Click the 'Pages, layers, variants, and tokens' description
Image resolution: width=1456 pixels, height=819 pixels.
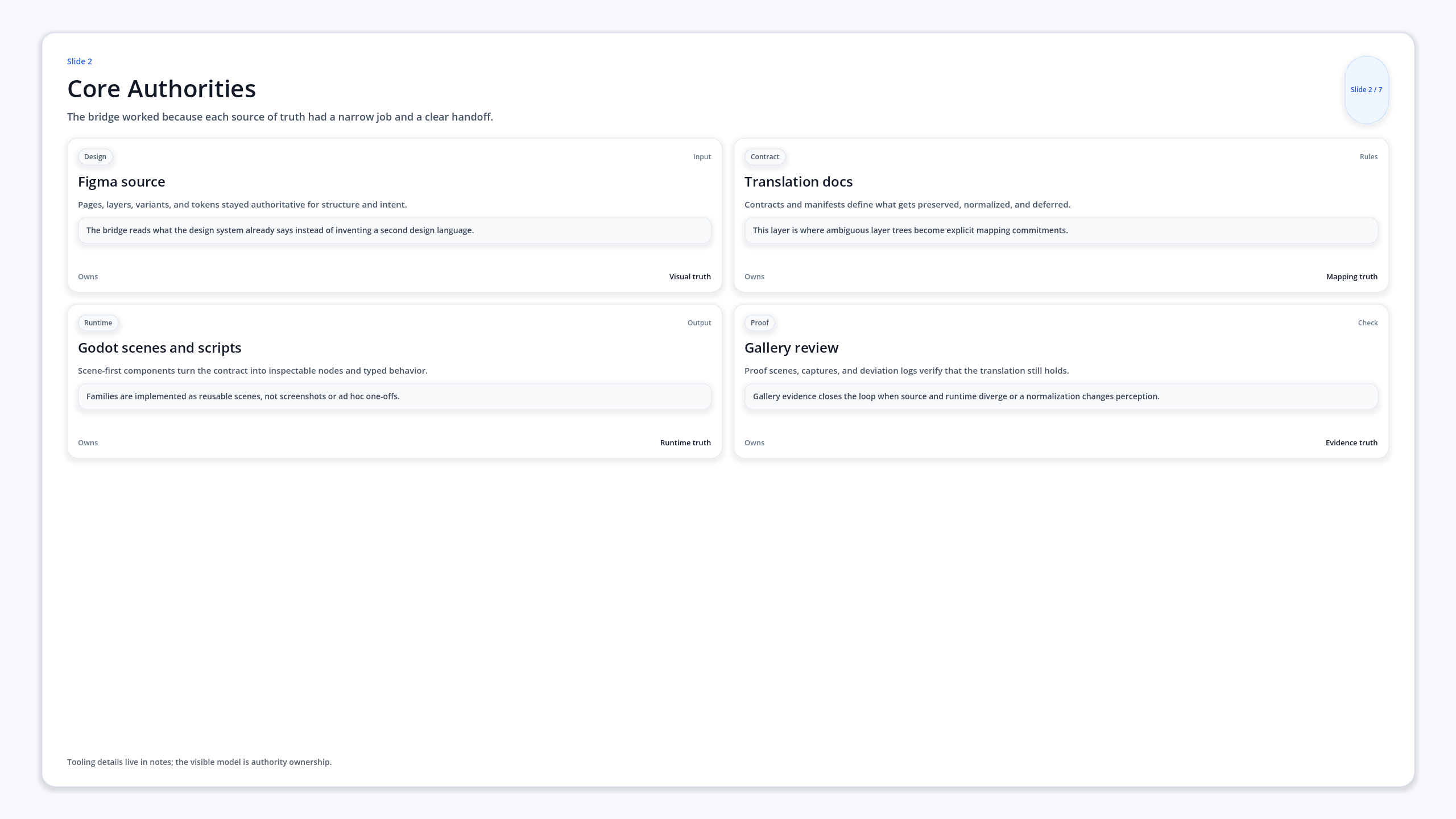pyautogui.click(x=242, y=205)
